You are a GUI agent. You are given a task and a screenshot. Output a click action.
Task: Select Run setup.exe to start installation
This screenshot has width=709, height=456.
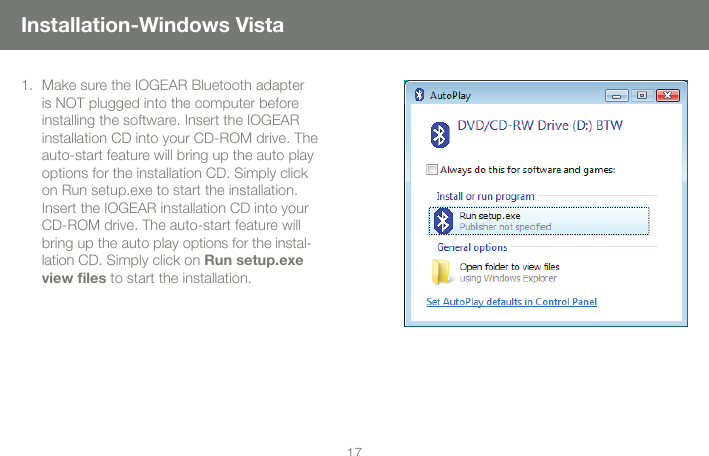click(x=539, y=221)
